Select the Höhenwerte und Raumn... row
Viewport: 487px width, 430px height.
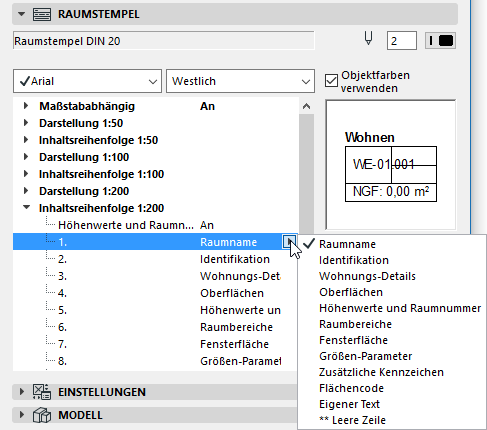[x=155, y=225]
